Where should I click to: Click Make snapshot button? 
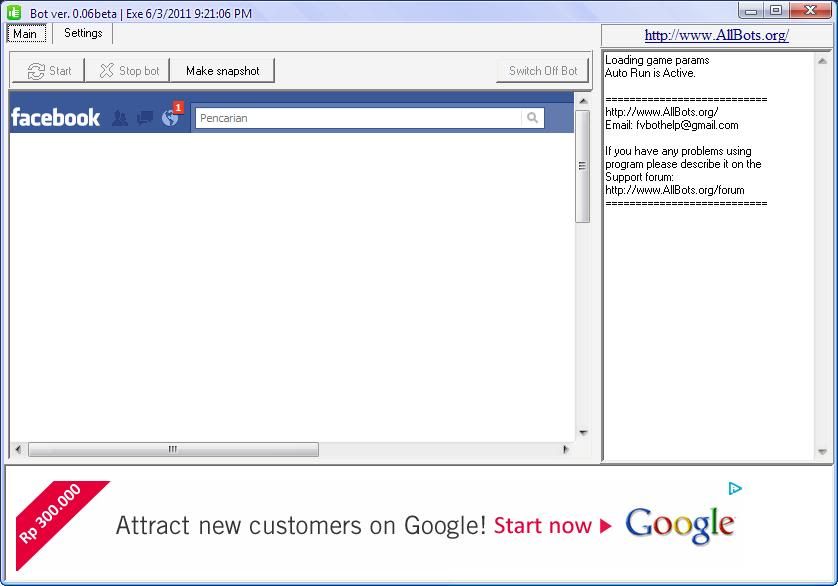point(222,71)
